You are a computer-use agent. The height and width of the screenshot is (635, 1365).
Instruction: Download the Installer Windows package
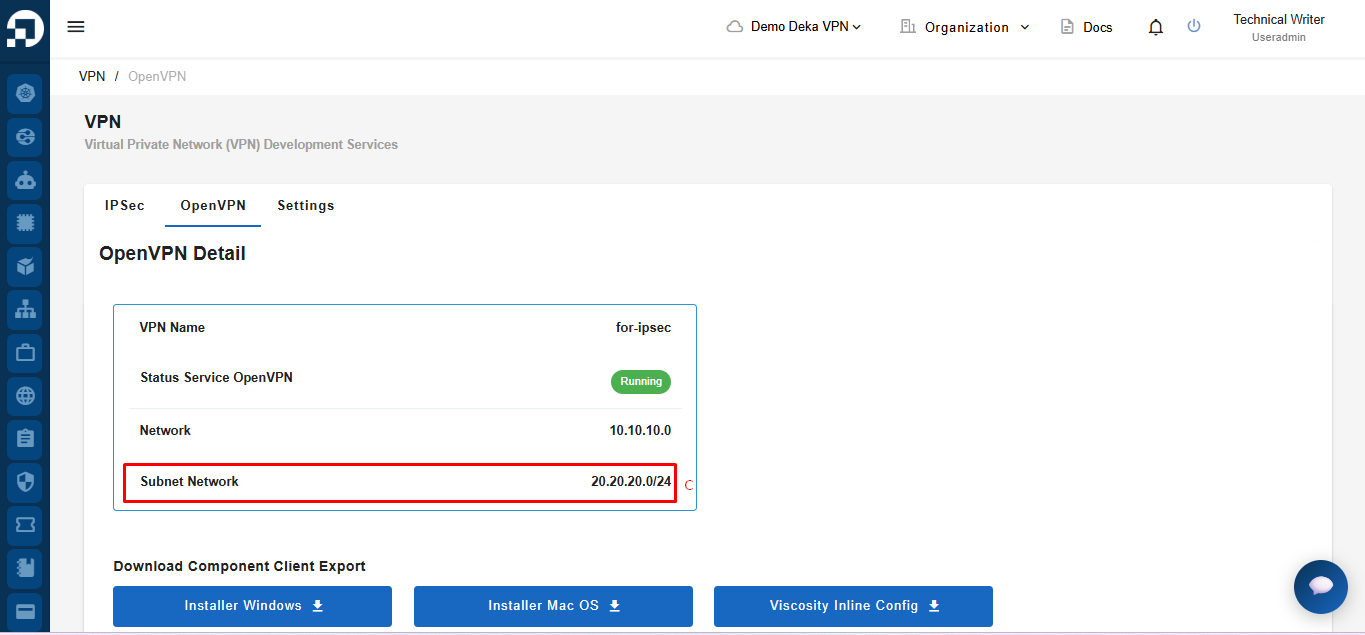point(252,606)
